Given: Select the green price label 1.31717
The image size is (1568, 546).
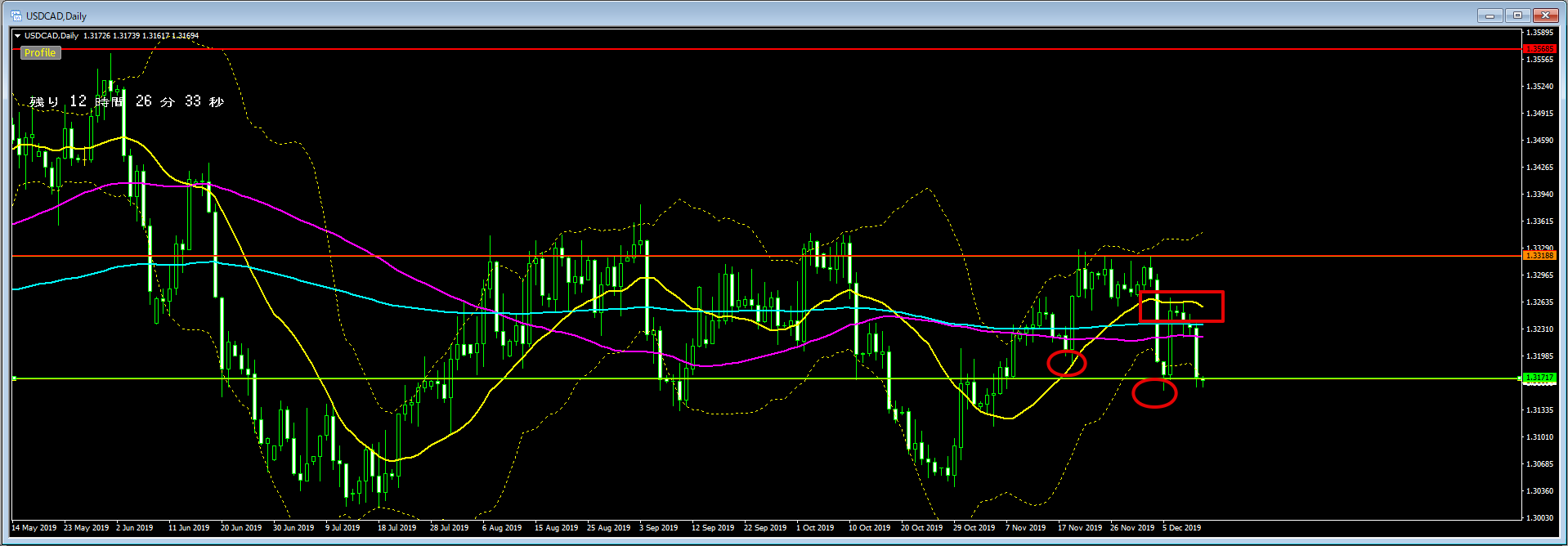Looking at the screenshot, I should tap(1539, 378).
